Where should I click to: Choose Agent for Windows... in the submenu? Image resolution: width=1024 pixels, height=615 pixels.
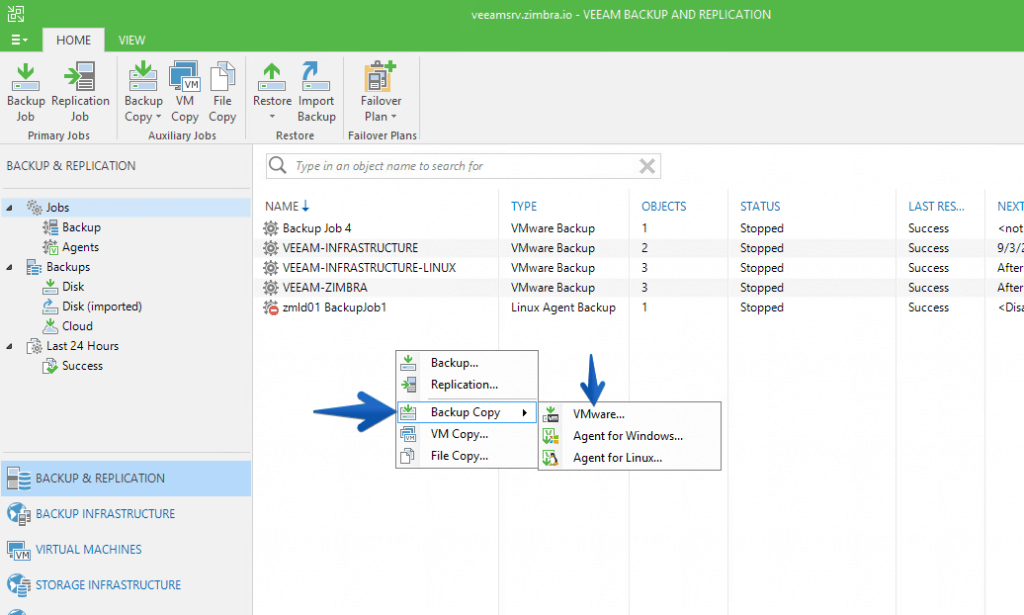click(x=630, y=435)
